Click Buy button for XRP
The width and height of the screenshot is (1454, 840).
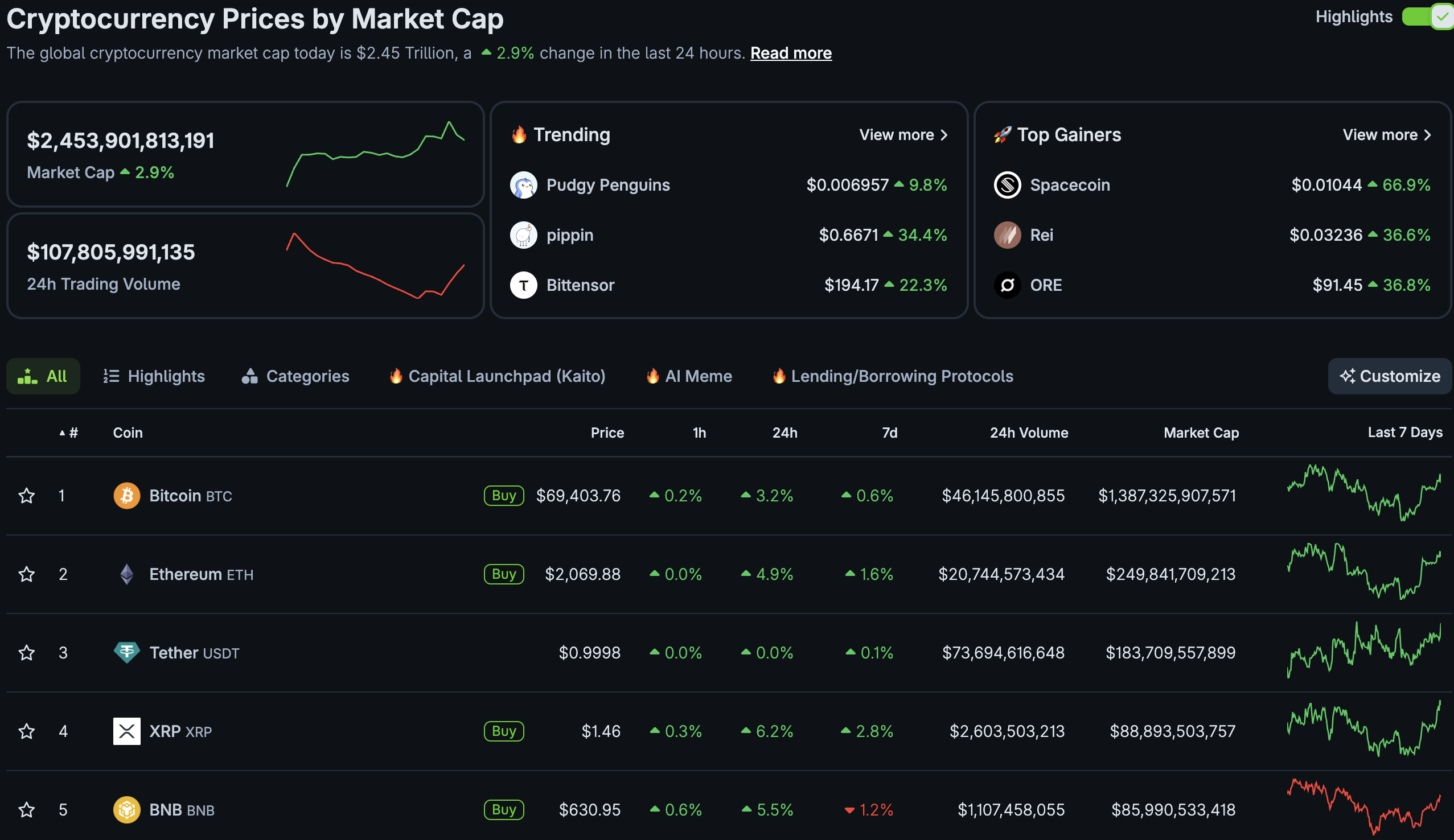(504, 731)
